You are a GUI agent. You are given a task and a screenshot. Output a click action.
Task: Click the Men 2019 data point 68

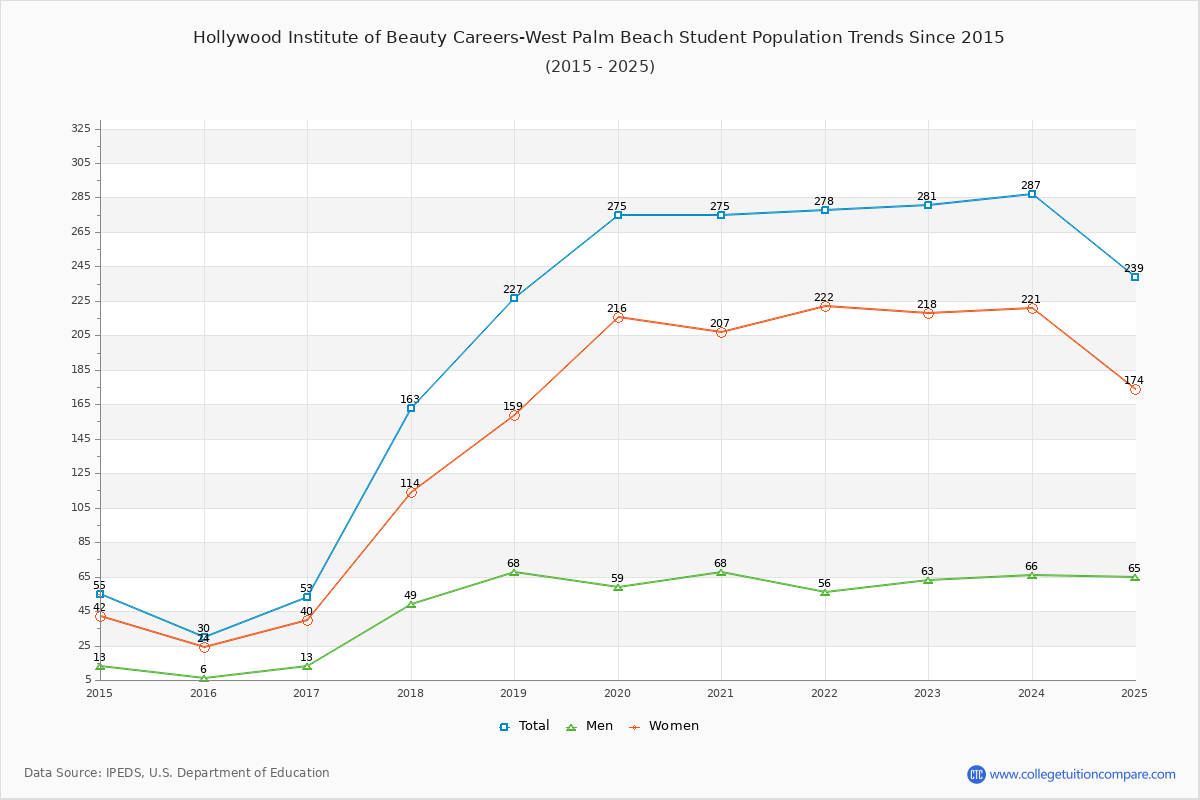pyautogui.click(x=514, y=572)
